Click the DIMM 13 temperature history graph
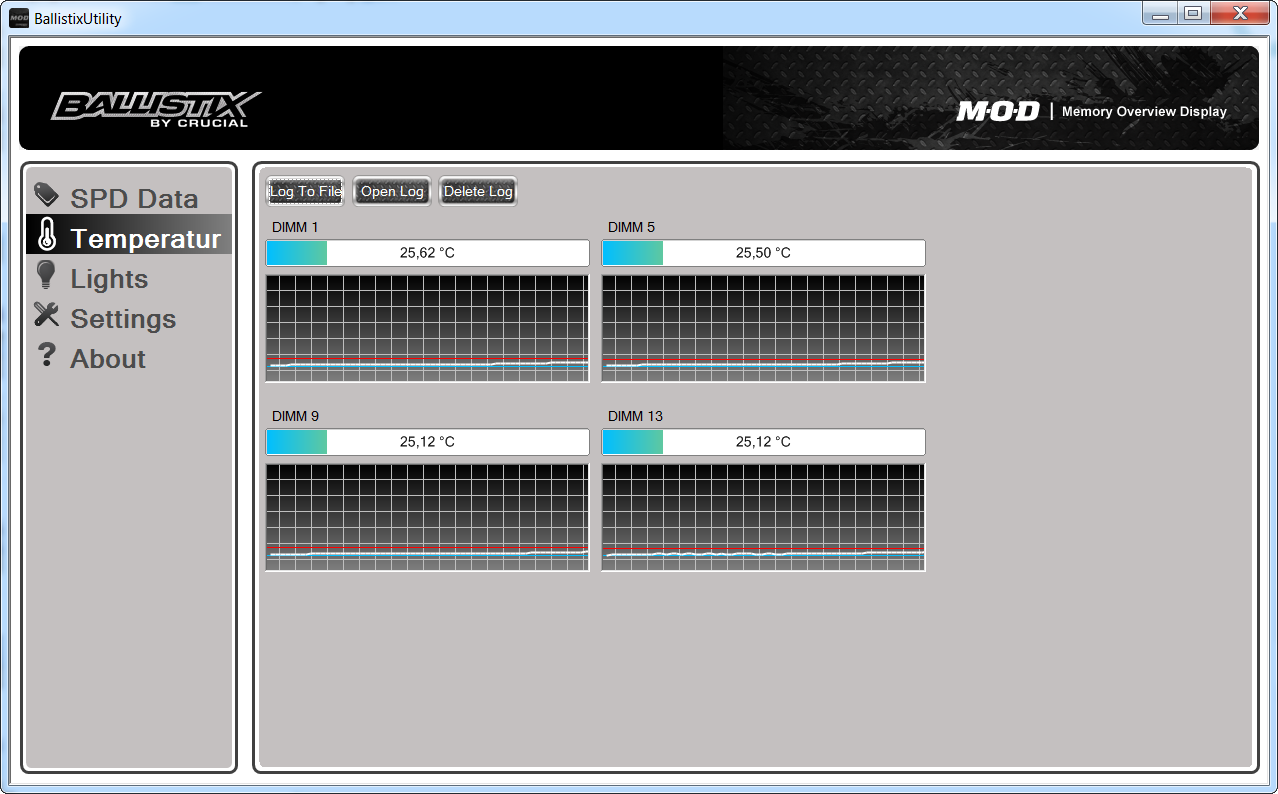The height and width of the screenshot is (794, 1278). click(763, 517)
